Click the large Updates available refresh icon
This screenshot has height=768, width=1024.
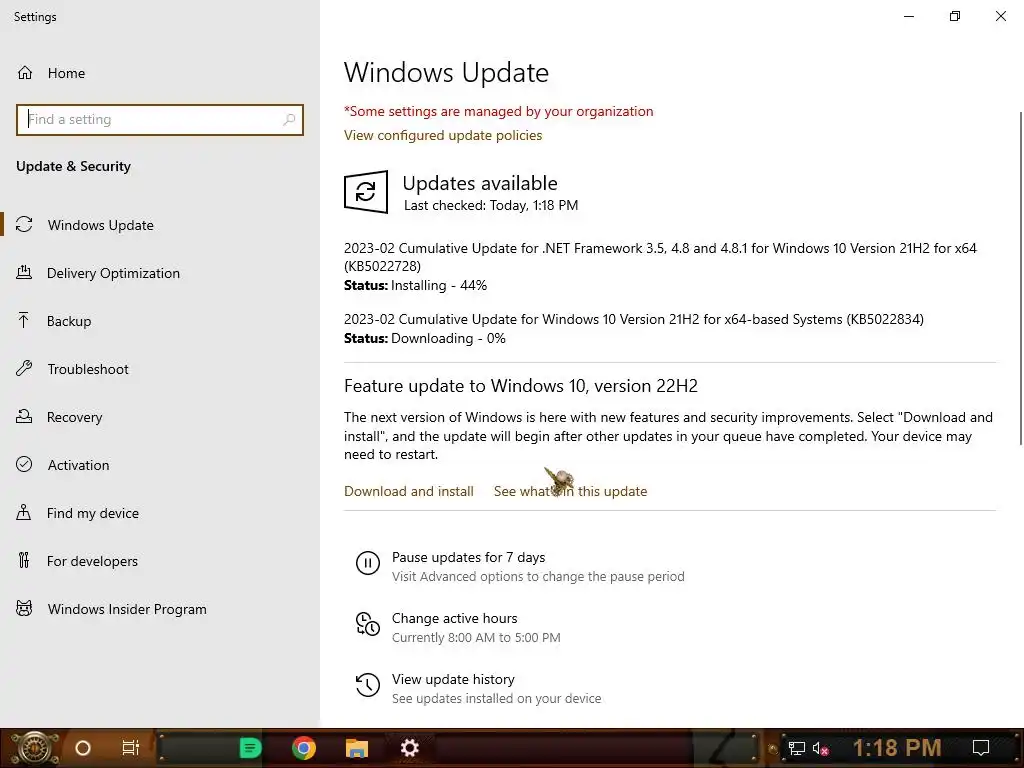366,192
